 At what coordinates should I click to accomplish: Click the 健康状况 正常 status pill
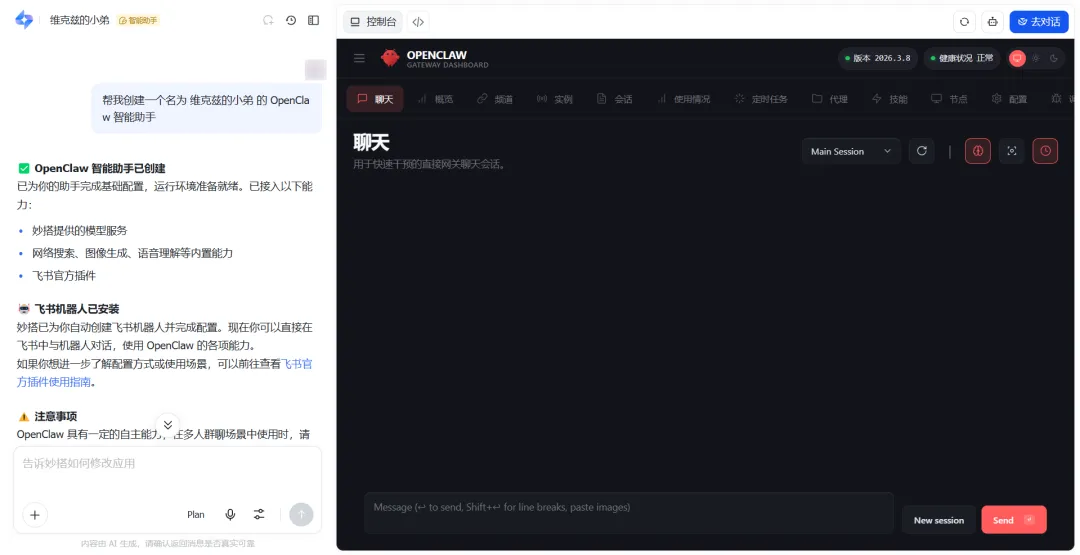pos(962,59)
